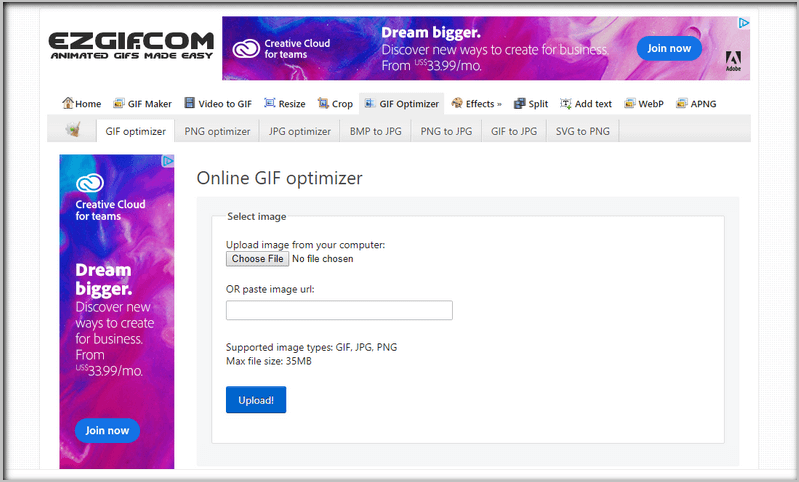
Task: Click Join now in top banner ad
Action: point(669,48)
